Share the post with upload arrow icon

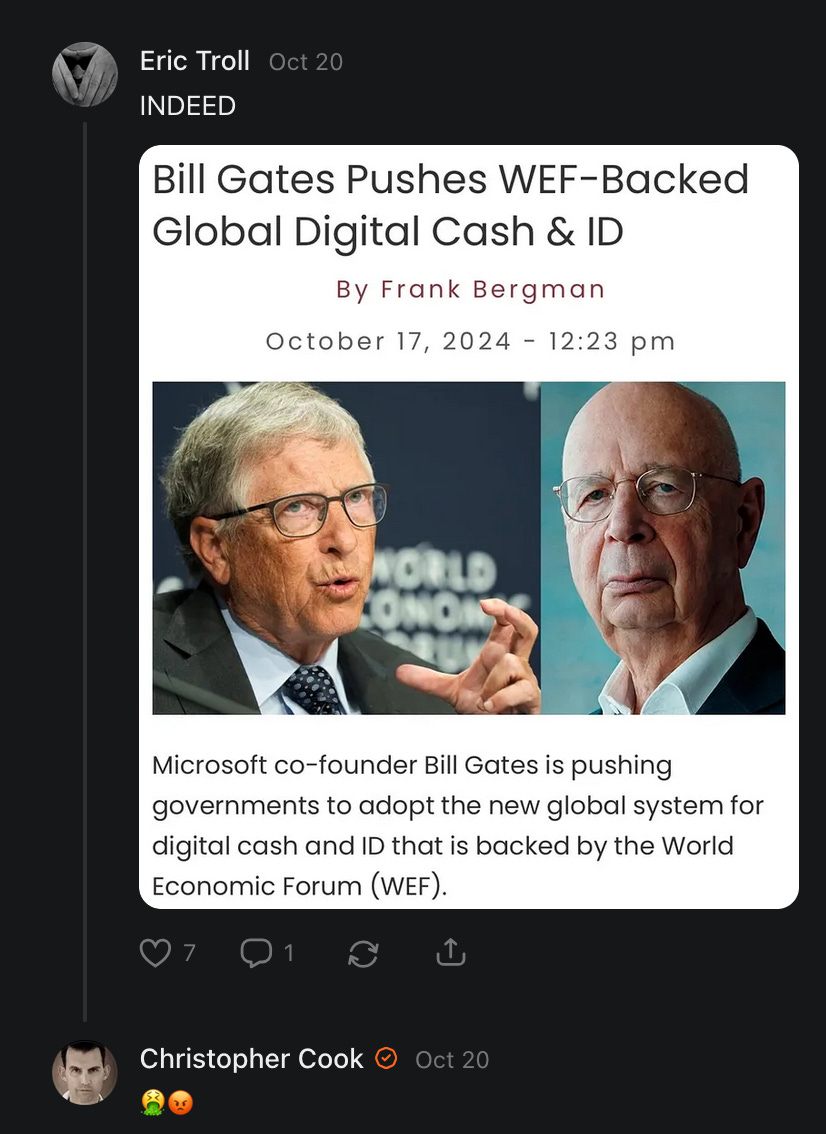(x=451, y=952)
